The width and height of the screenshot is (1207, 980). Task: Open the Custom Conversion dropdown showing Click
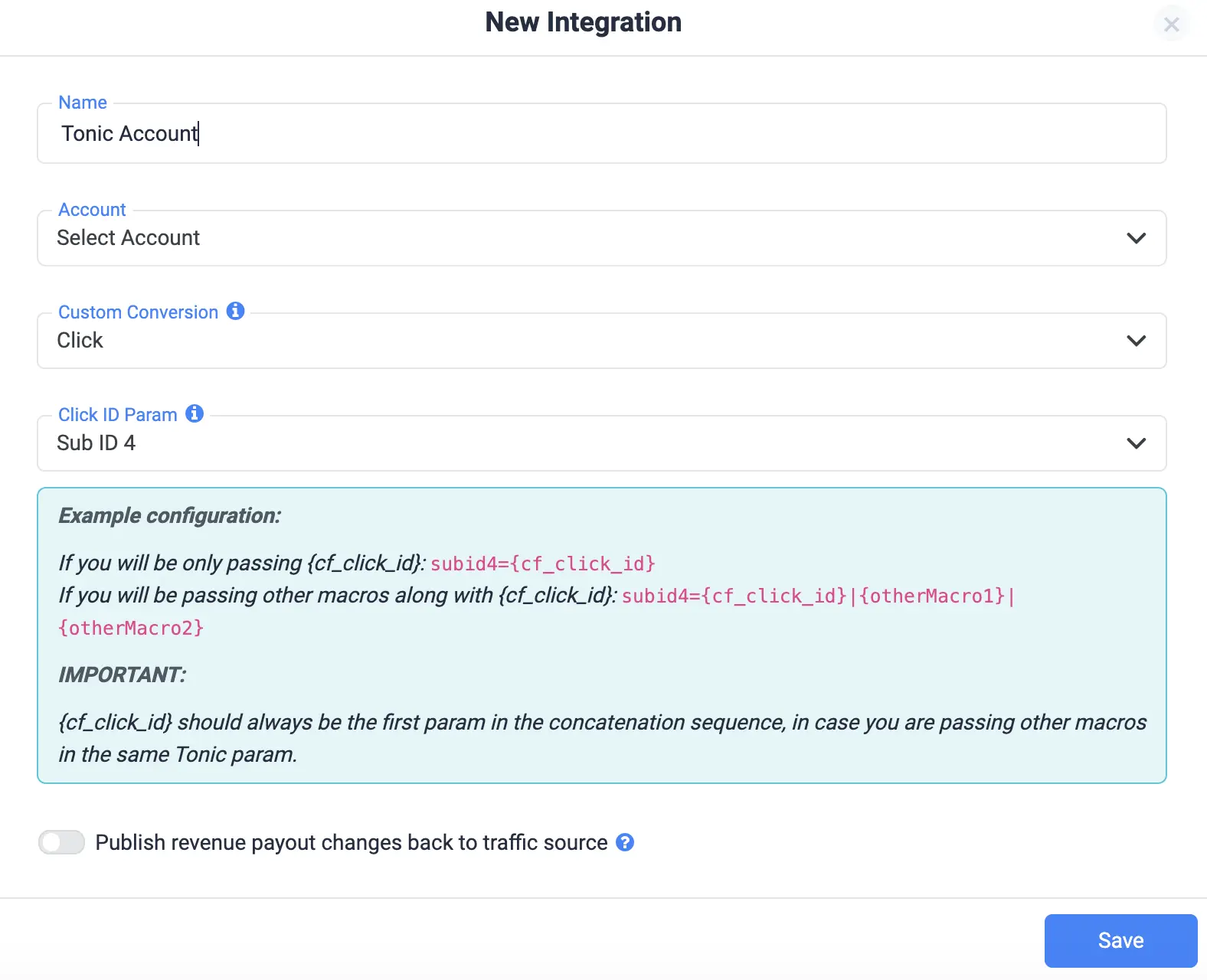tap(602, 341)
